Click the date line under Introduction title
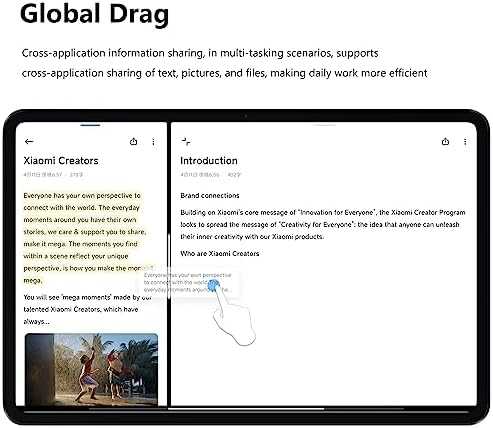Image resolution: width=493 pixels, height=428 pixels. pyautogui.click(x=210, y=174)
